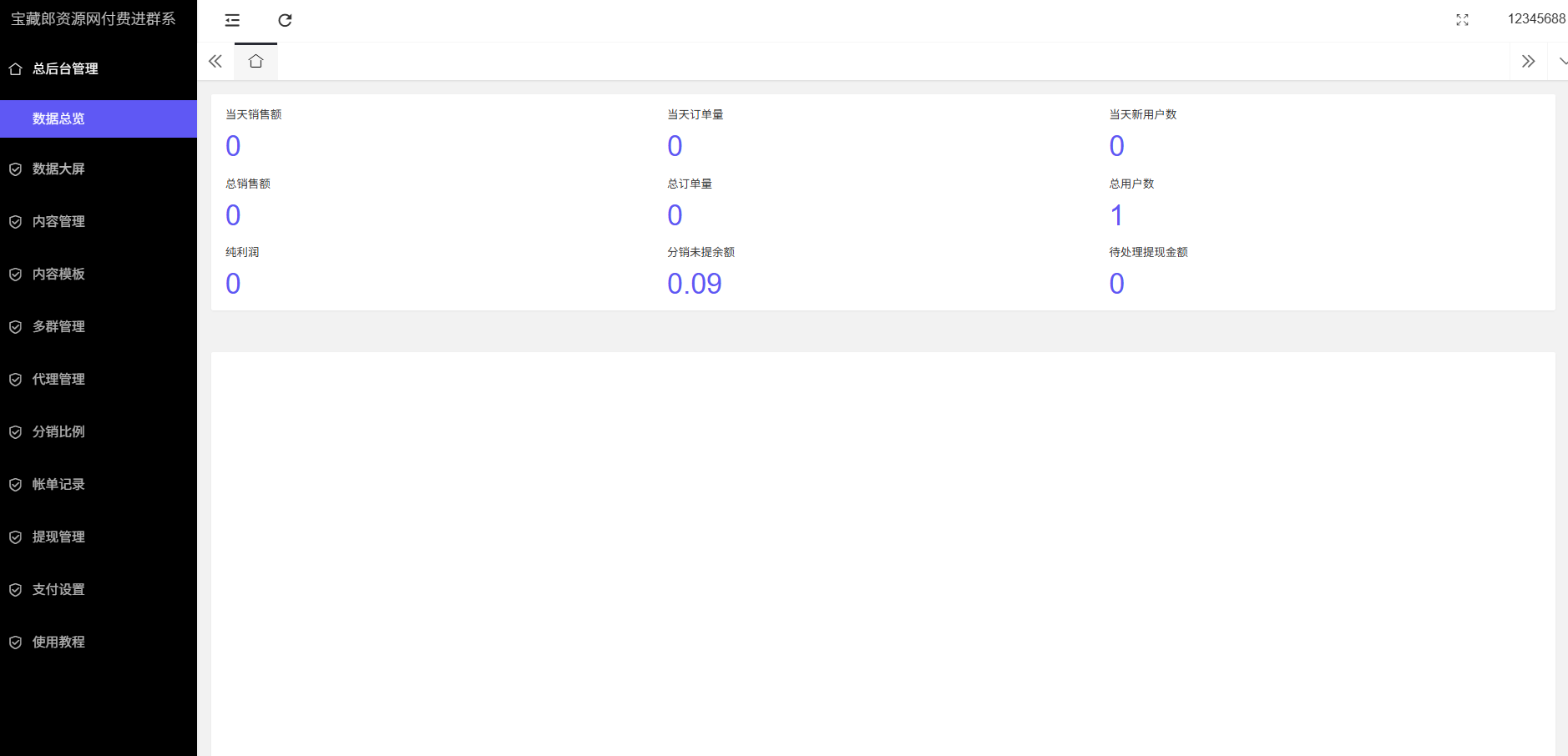Click the shield icon beside 内容模板
Image resolution: width=1568 pixels, height=756 pixels.
coord(15,275)
